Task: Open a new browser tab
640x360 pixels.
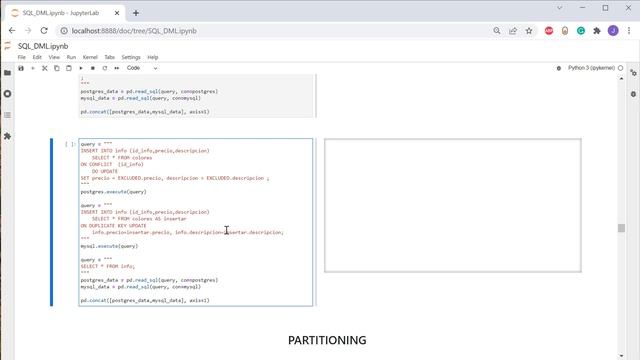Action: click(x=136, y=13)
